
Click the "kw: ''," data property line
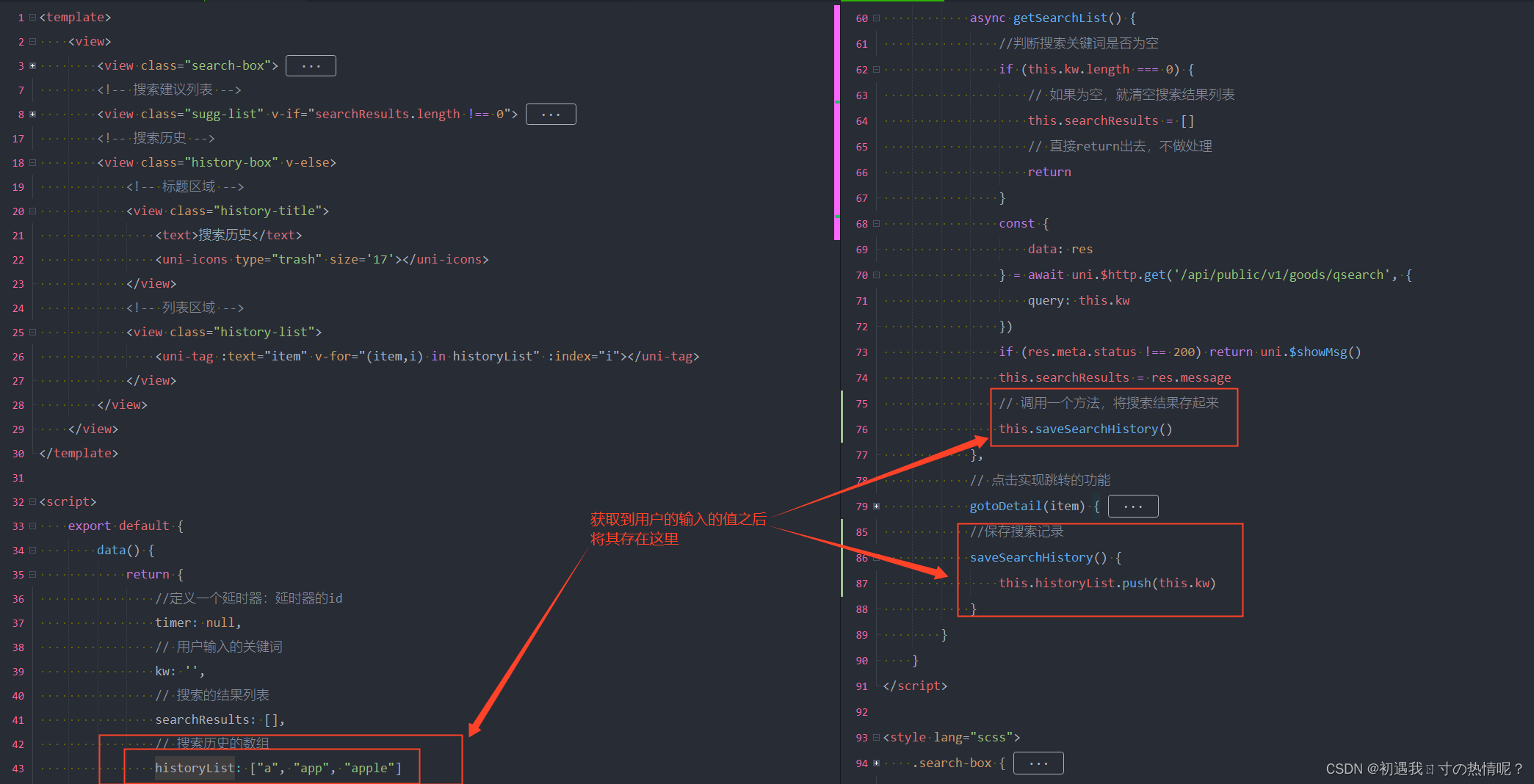[x=180, y=671]
